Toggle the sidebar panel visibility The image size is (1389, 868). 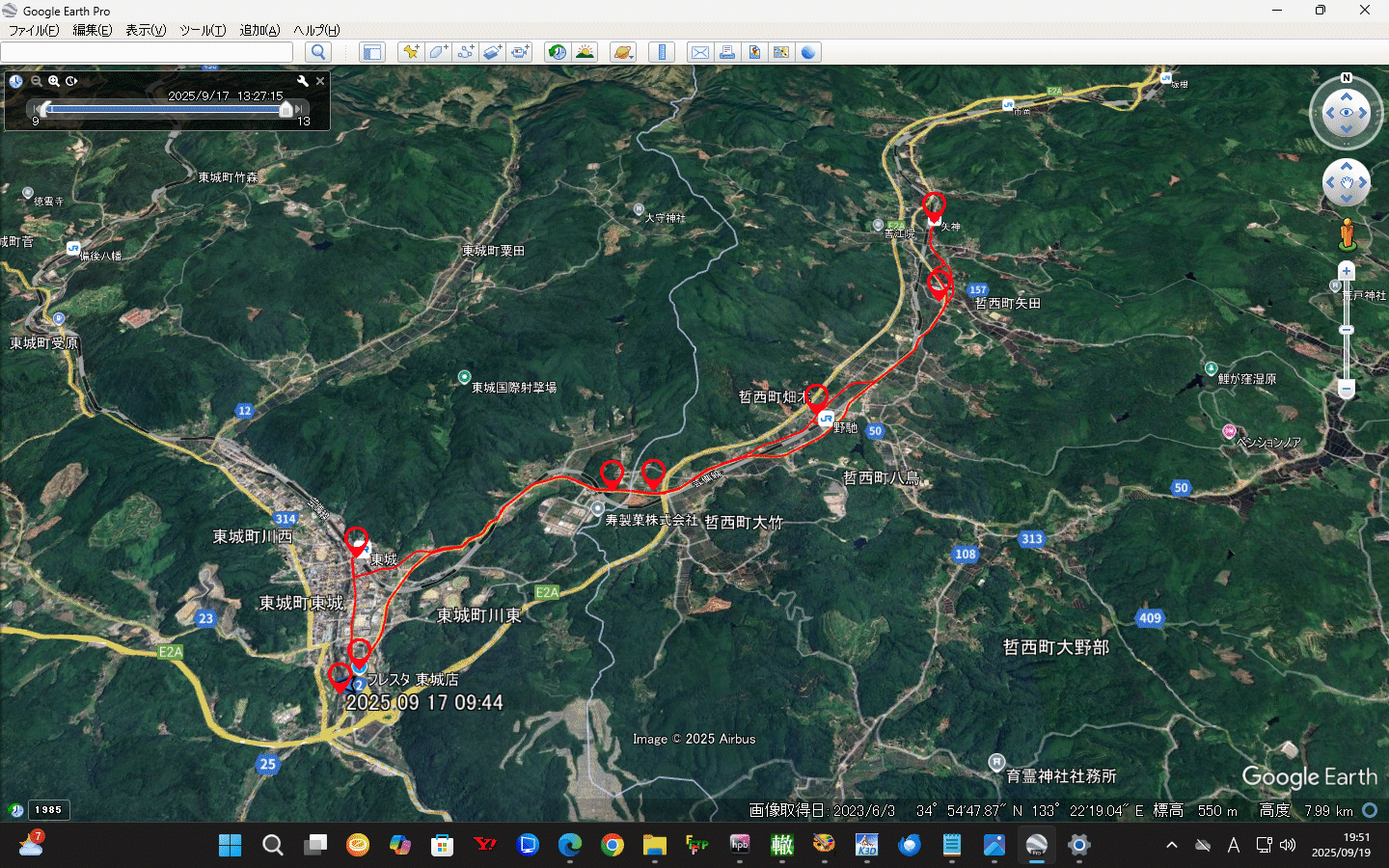click(x=372, y=52)
